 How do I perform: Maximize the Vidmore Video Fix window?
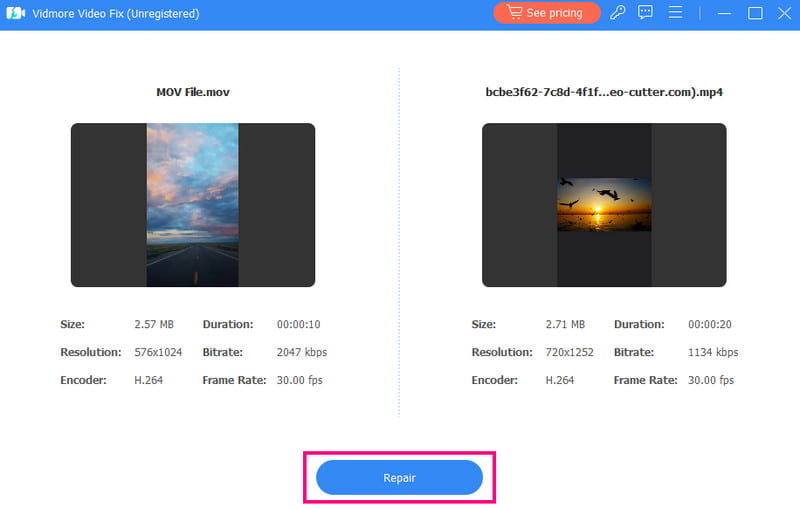pos(755,13)
